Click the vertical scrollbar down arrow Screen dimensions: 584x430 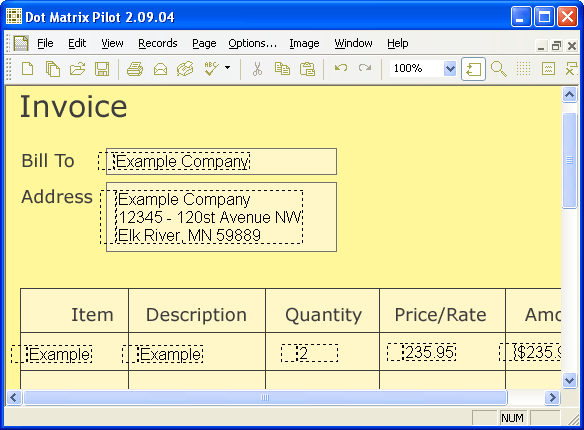[x=569, y=380]
